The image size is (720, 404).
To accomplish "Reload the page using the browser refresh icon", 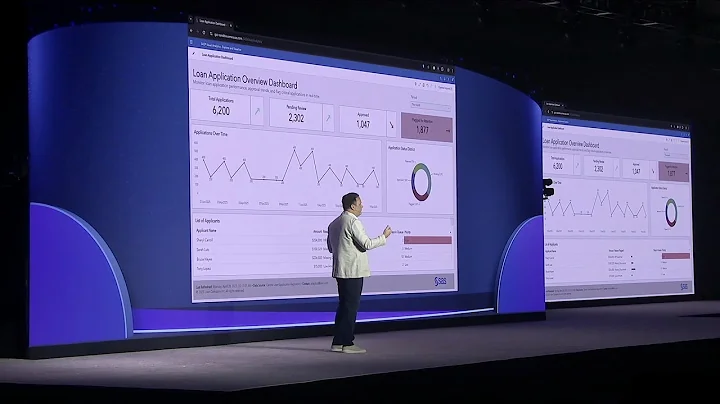I will pyautogui.click(x=203, y=33).
